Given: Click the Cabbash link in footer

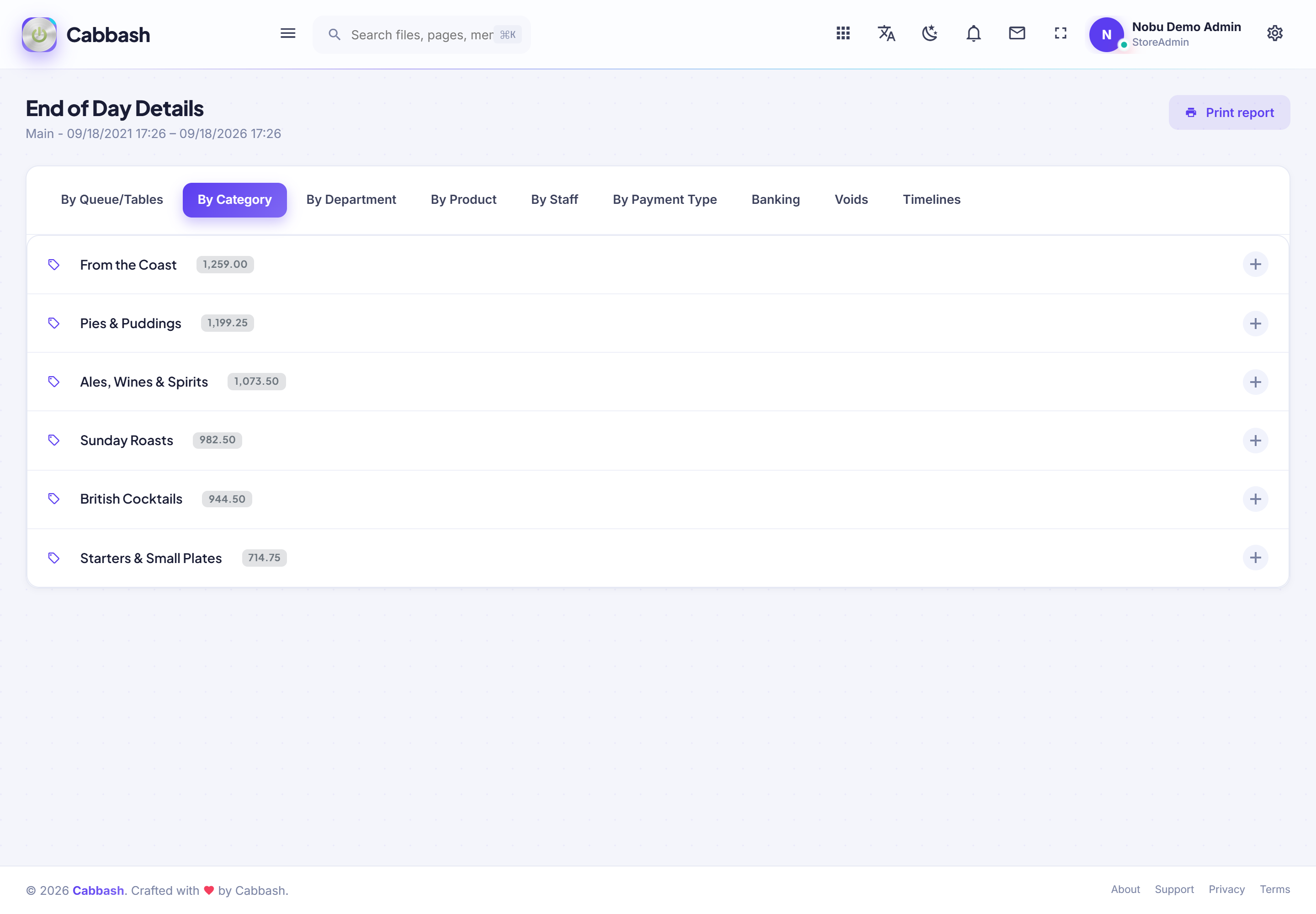Looking at the screenshot, I should coord(98,891).
